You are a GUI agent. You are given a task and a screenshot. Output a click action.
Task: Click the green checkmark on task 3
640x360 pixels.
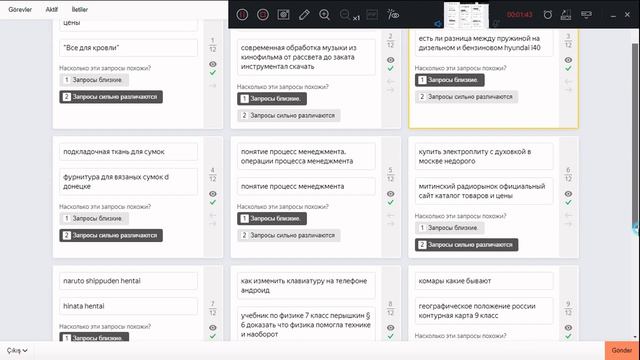[x=568, y=69]
